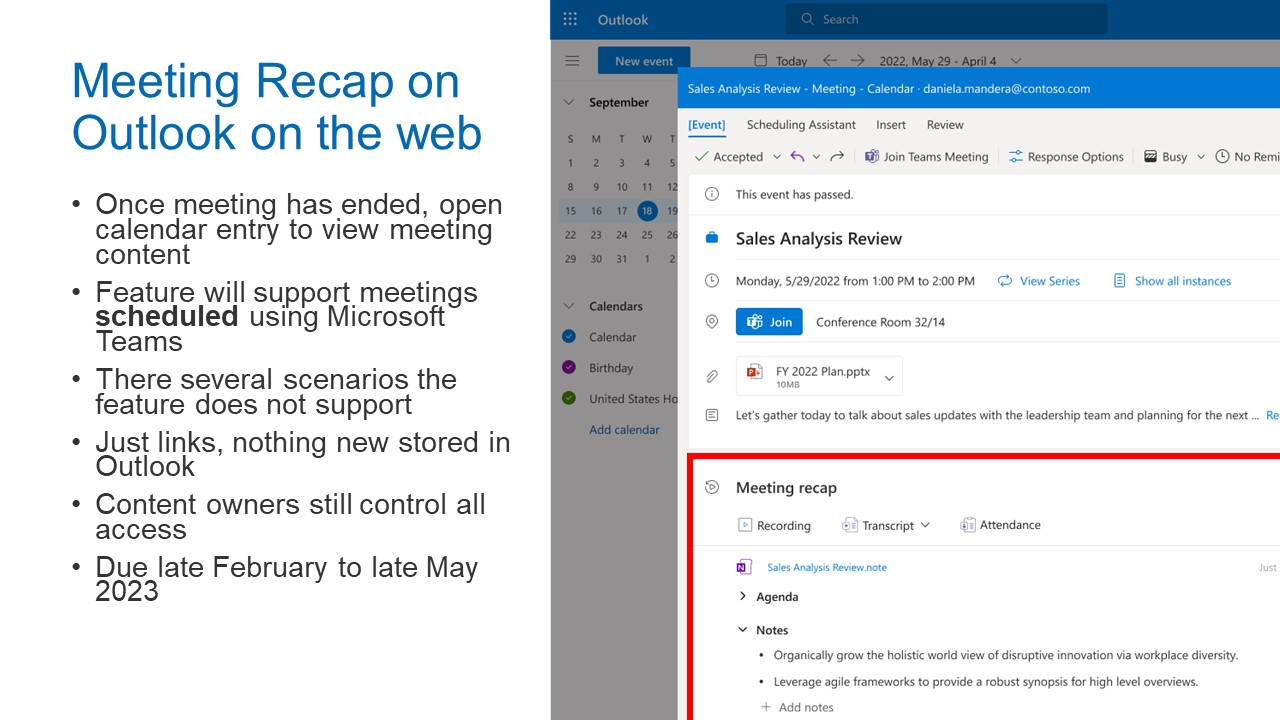Click the location pin icon
The image size is (1280, 720).
712,322
